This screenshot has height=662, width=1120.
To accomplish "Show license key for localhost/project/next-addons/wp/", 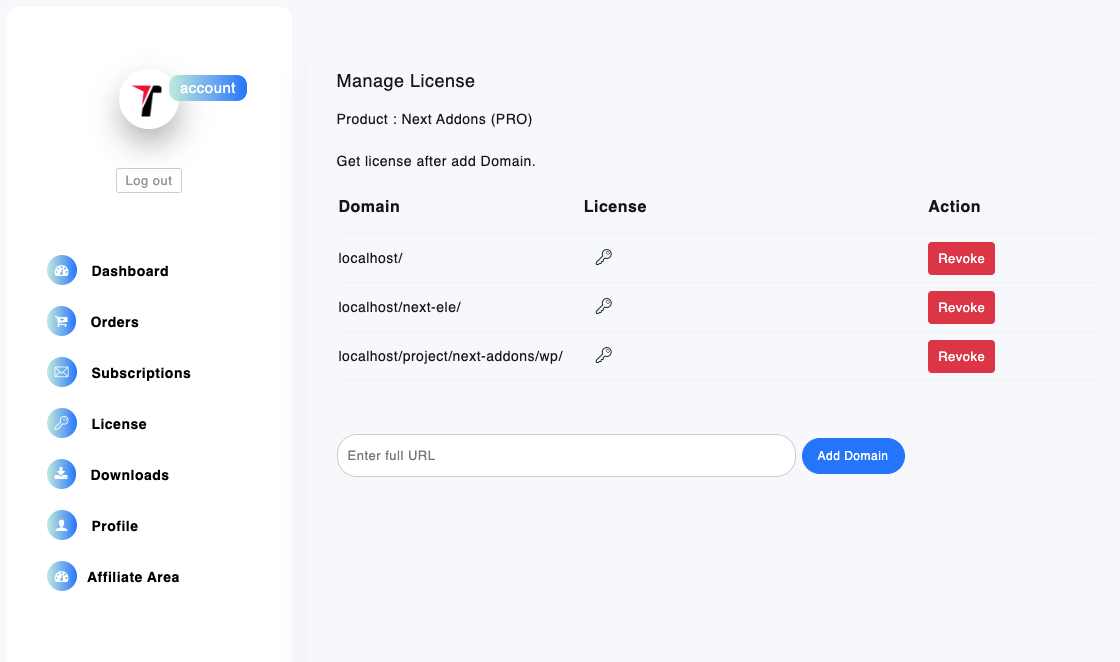I will click(x=603, y=355).
